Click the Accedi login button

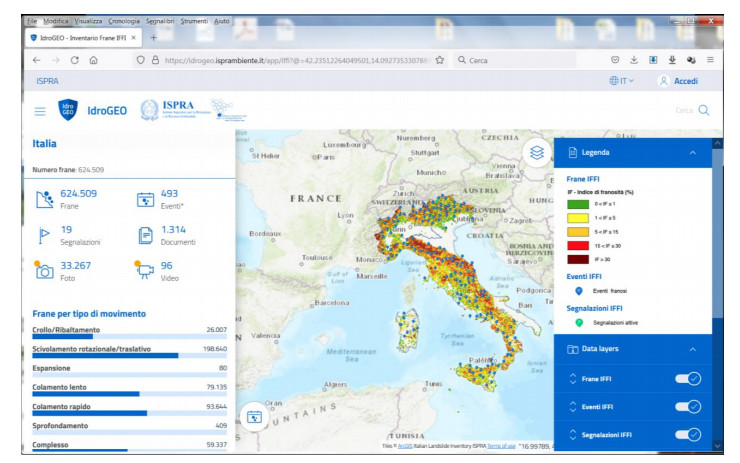678,81
